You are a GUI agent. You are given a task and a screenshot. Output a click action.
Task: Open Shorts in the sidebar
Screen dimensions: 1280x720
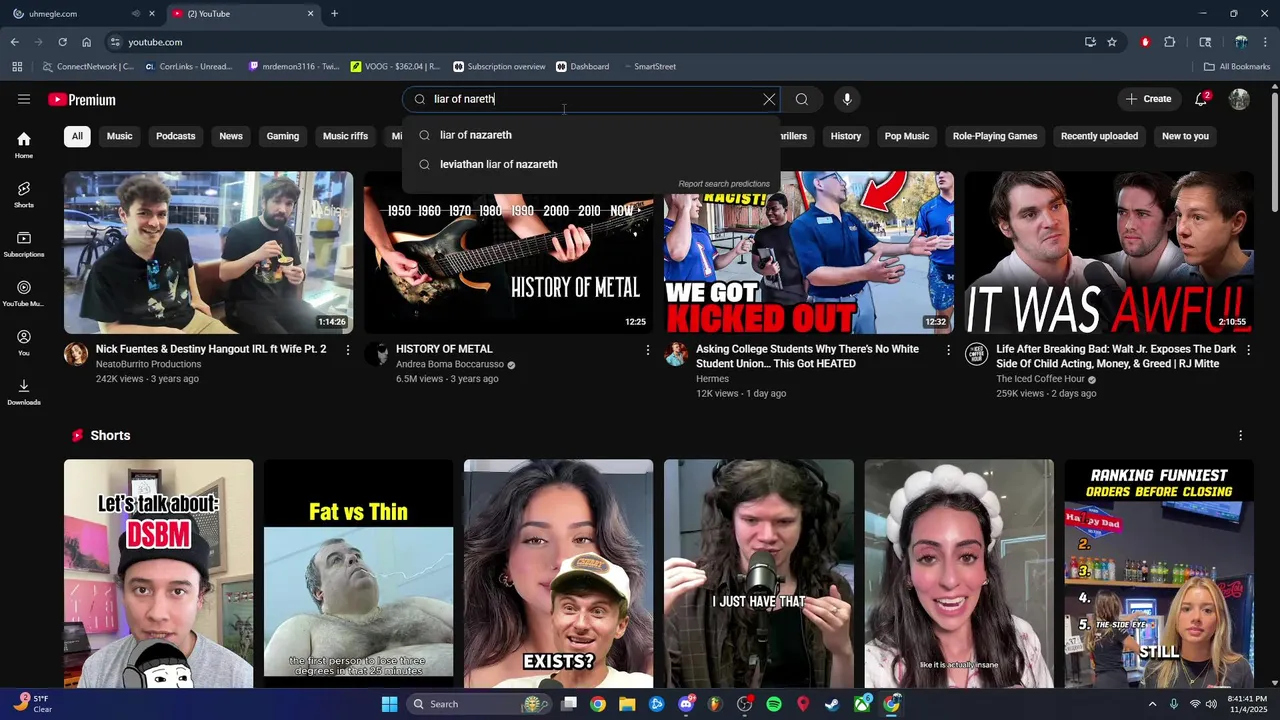(24, 194)
